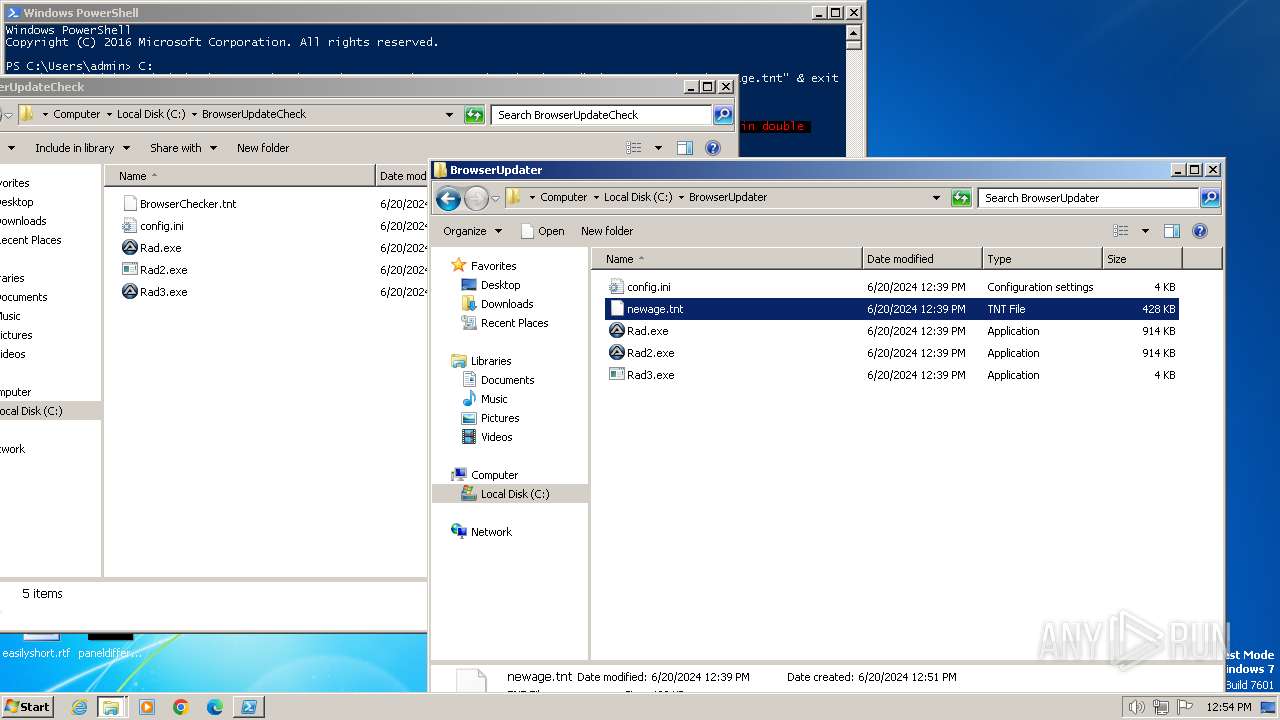Image resolution: width=1280 pixels, height=720 pixels.
Task: Select Rad3.exe in BrowserUpdateCheck window
Action: [x=163, y=292]
